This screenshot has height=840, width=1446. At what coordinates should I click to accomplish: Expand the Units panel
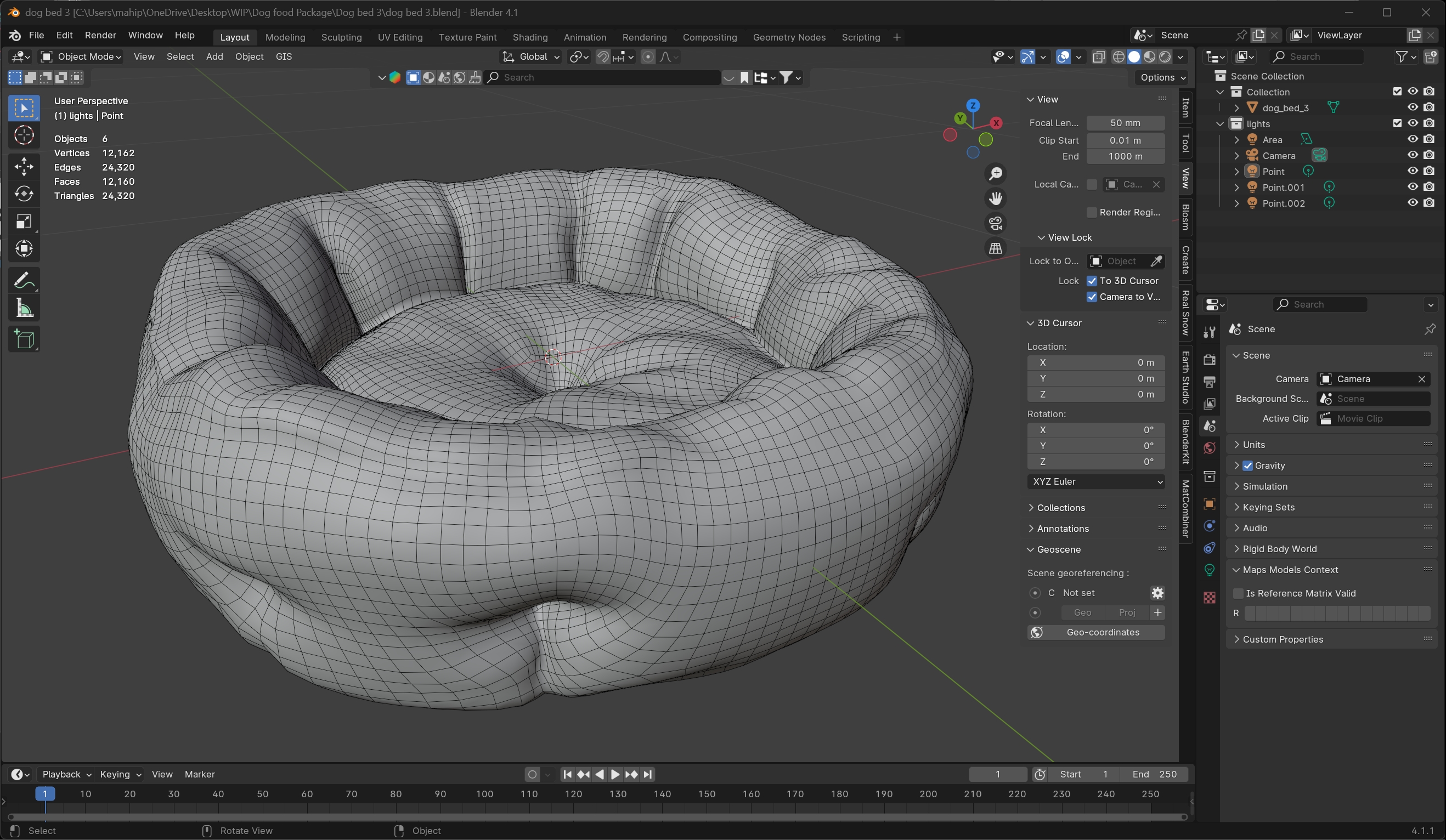pos(1254,444)
